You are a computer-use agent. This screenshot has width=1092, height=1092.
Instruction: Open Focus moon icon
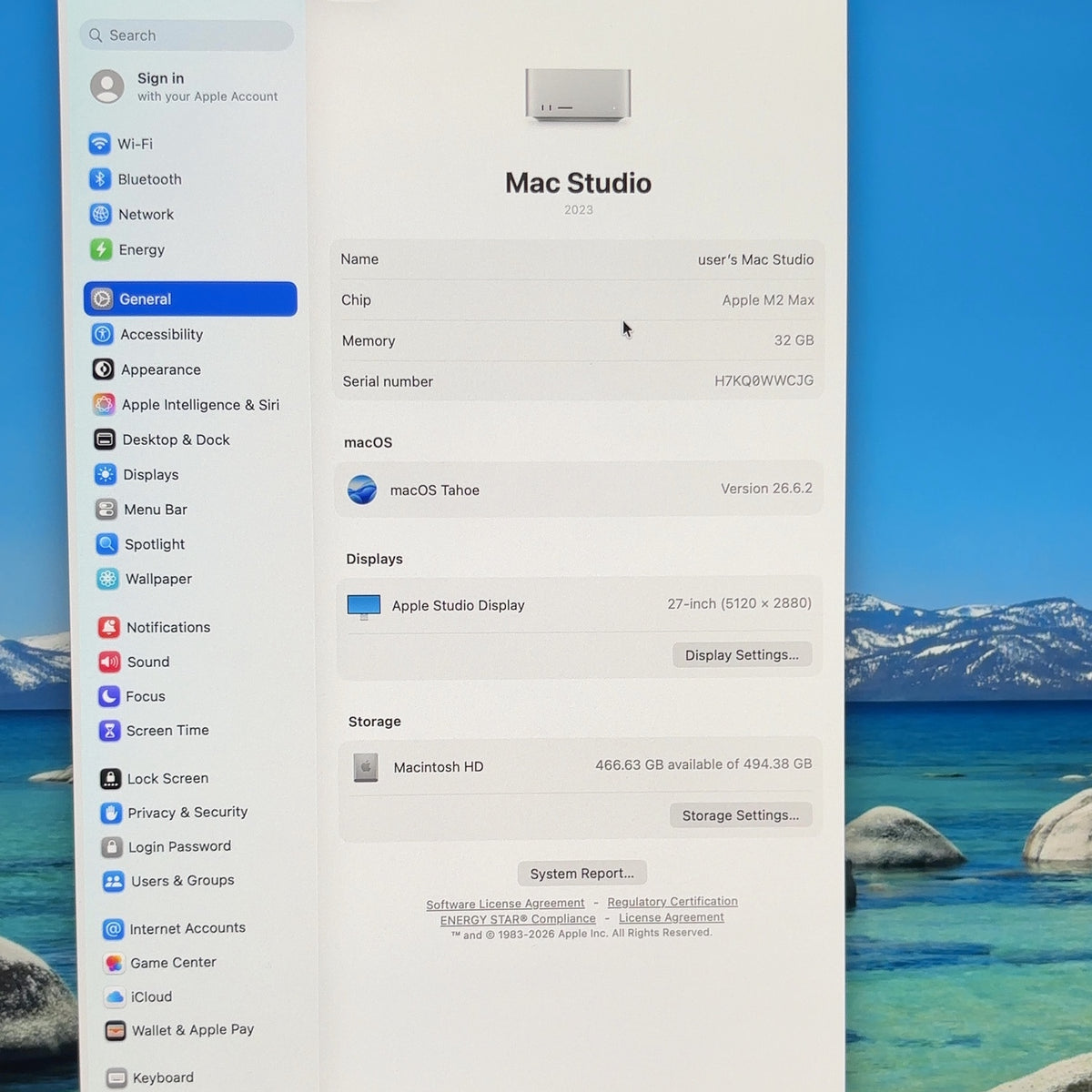109,696
